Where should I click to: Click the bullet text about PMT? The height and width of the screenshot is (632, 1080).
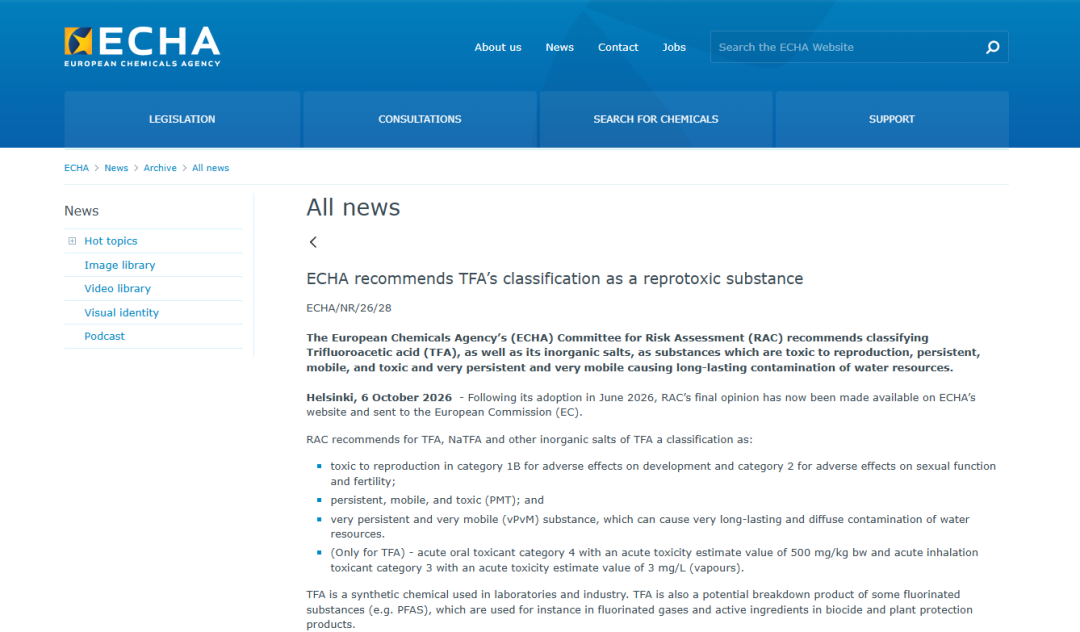tap(437, 500)
